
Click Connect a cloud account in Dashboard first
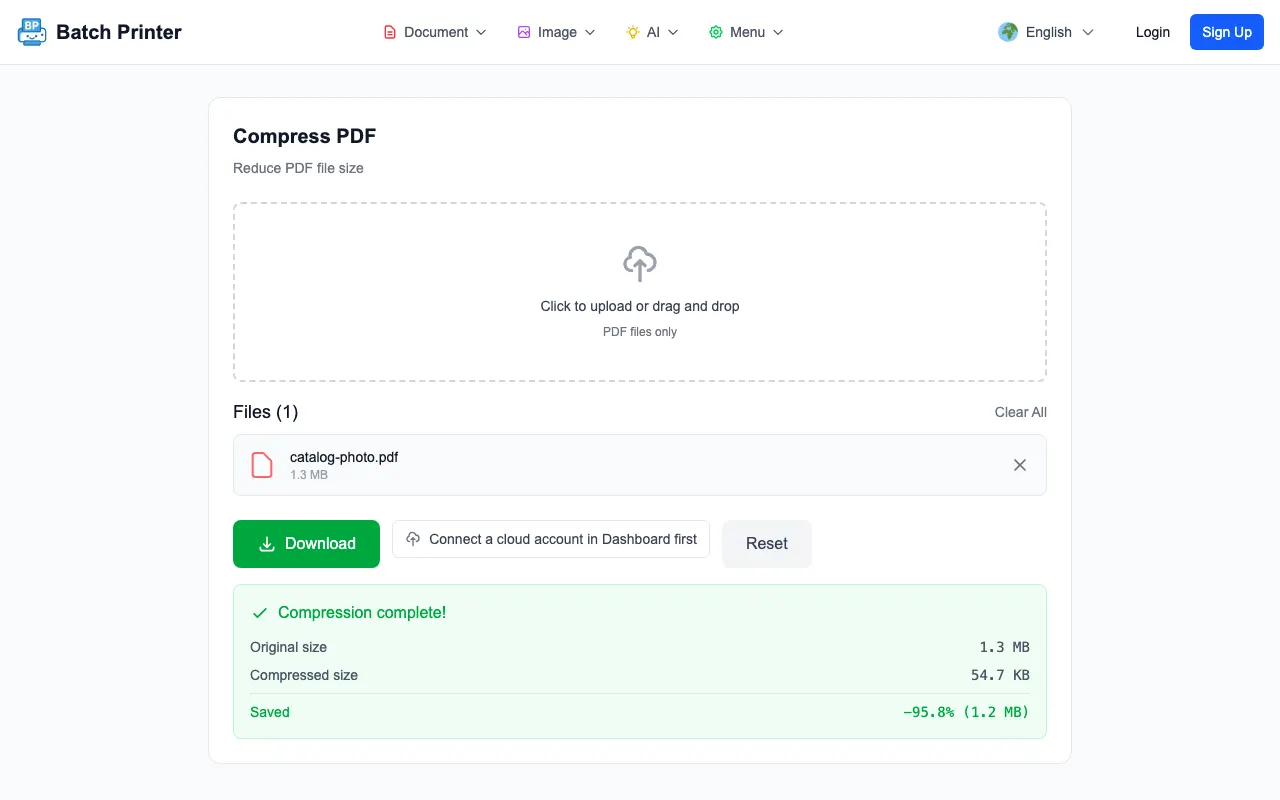click(x=551, y=539)
